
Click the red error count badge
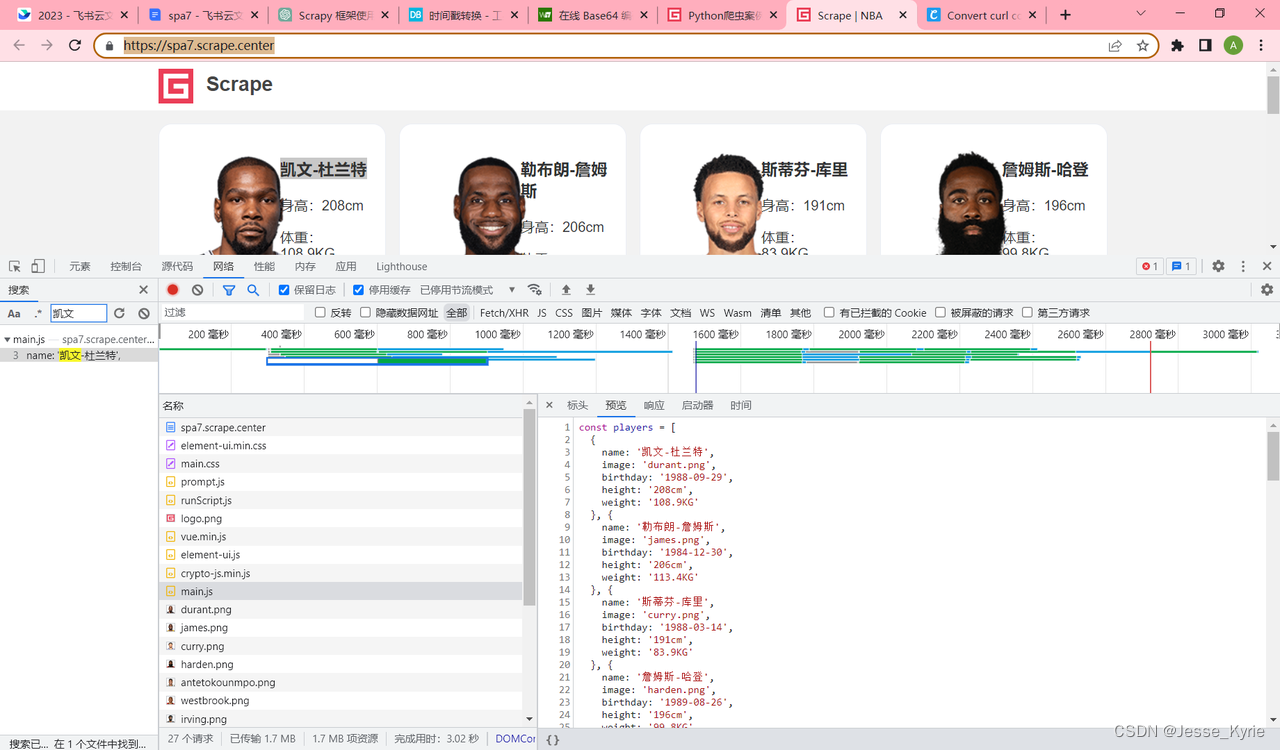(x=1150, y=267)
